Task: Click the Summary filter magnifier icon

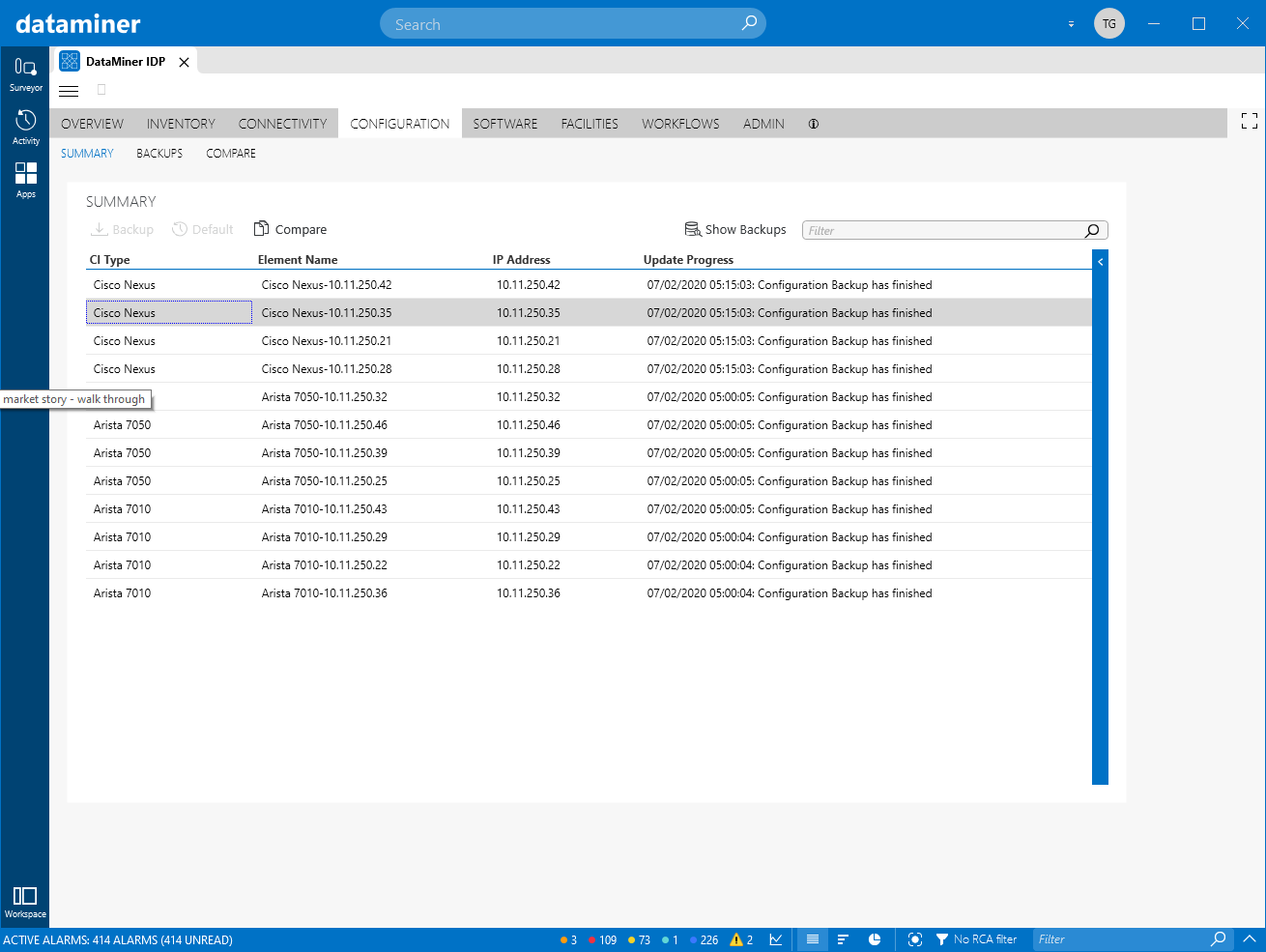Action: tap(1092, 230)
